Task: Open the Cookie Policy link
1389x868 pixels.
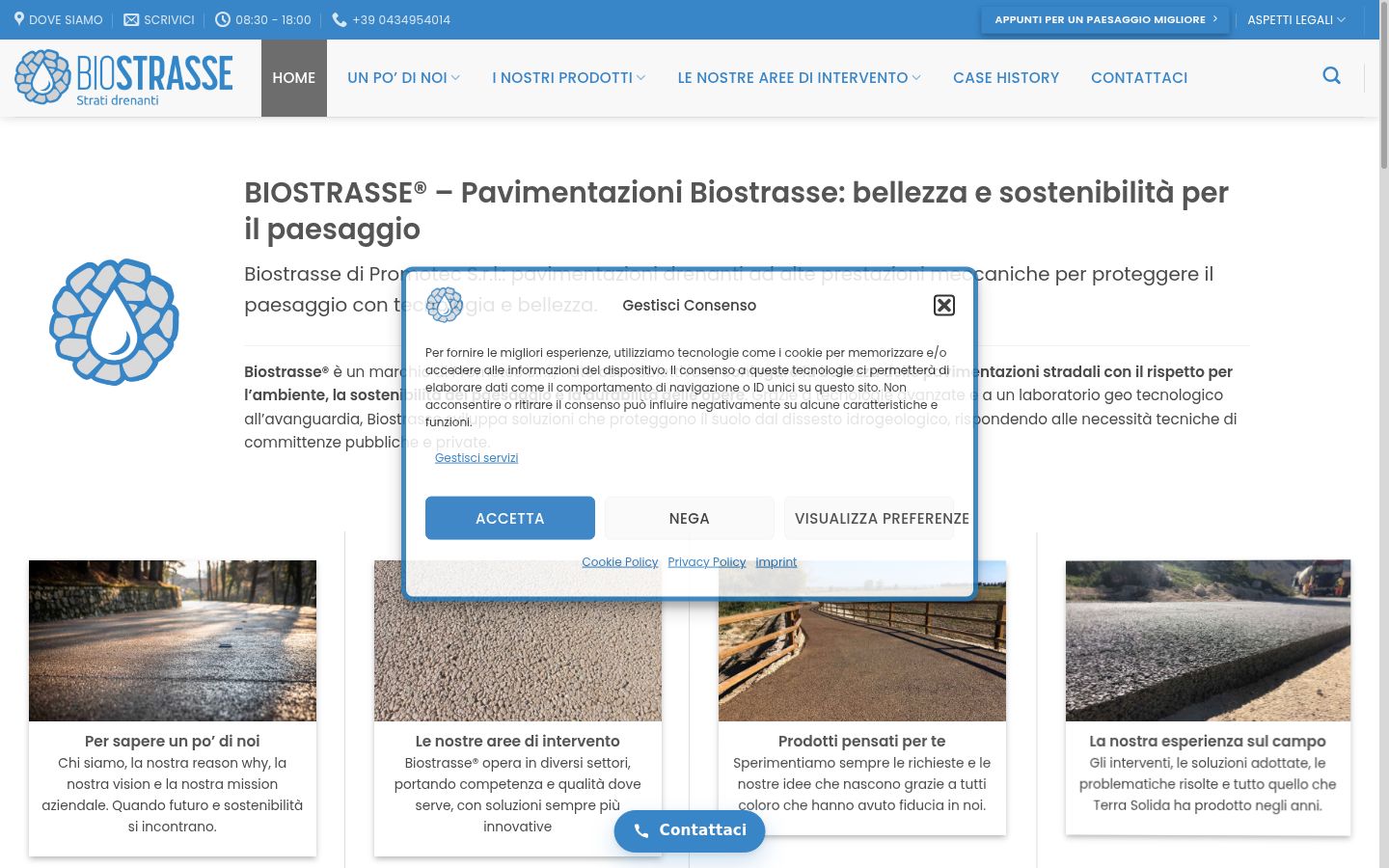Action: tap(619, 561)
